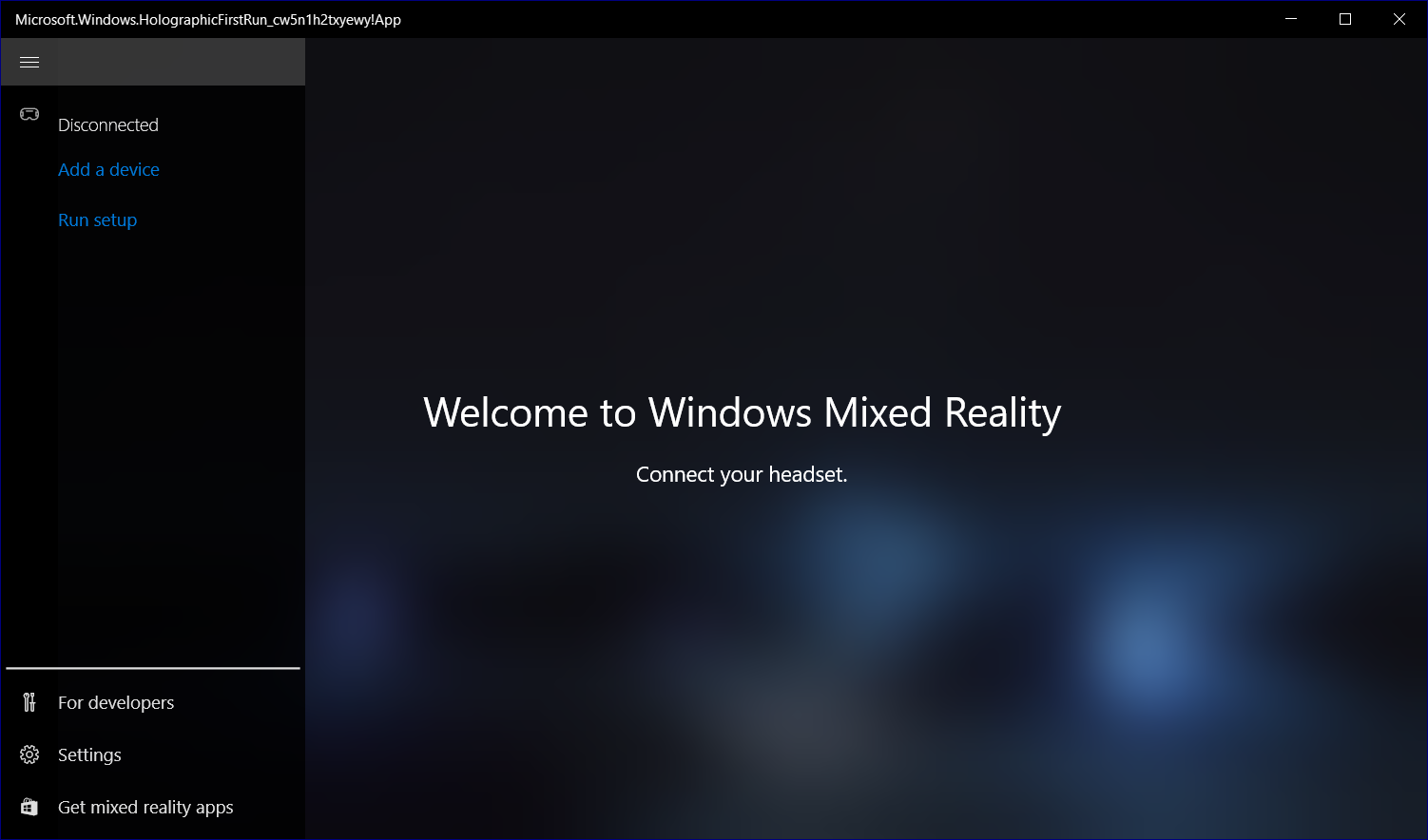Image resolution: width=1428 pixels, height=840 pixels.
Task: Open Get mixed reality apps
Action: pyautogui.click(x=153, y=807)
